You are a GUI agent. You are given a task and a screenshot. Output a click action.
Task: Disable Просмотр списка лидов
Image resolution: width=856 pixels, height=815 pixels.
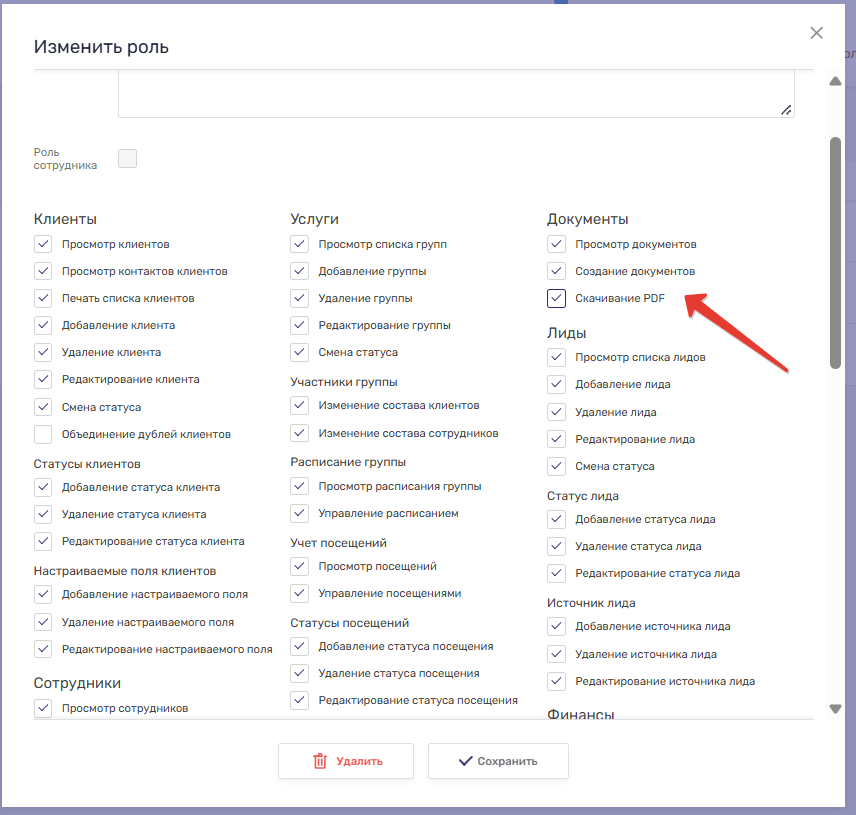pyautogui.click(x=556, y=357)
